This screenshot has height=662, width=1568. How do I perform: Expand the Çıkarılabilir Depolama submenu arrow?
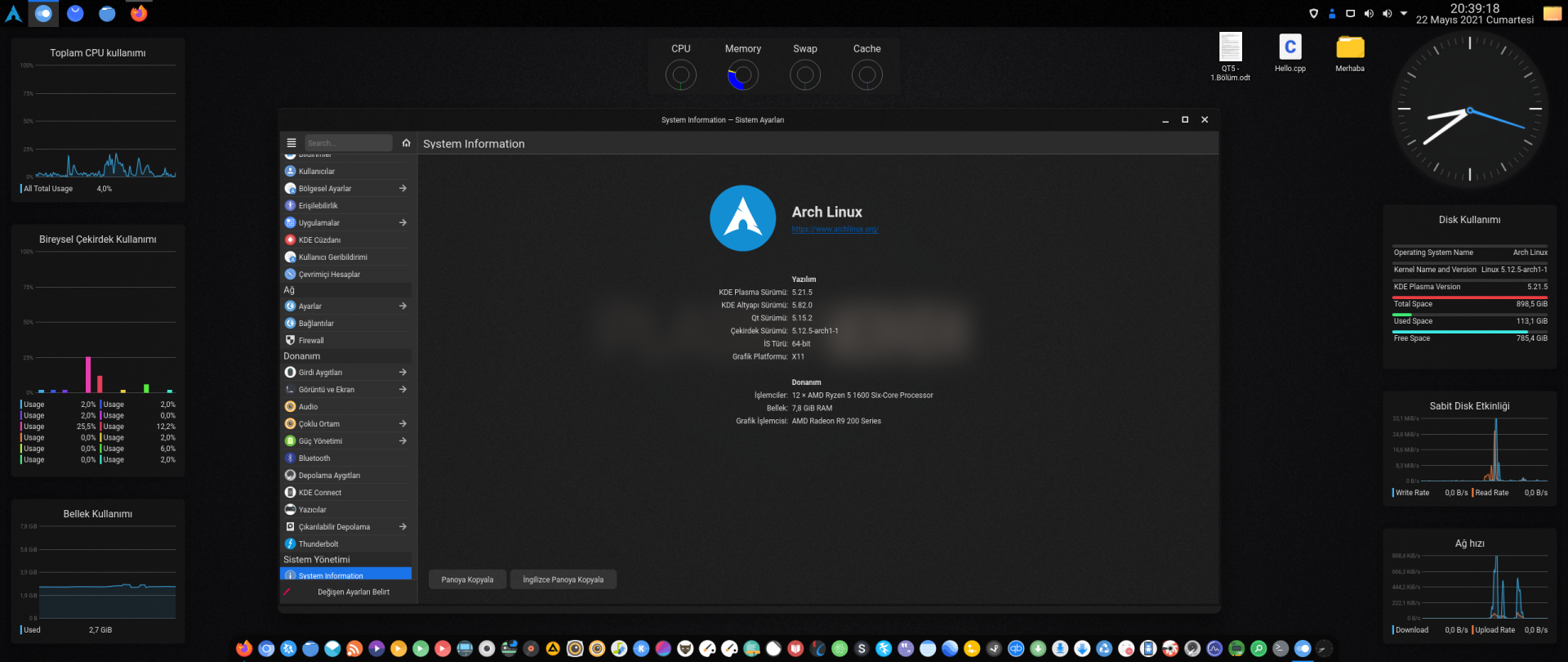(403, 527)
